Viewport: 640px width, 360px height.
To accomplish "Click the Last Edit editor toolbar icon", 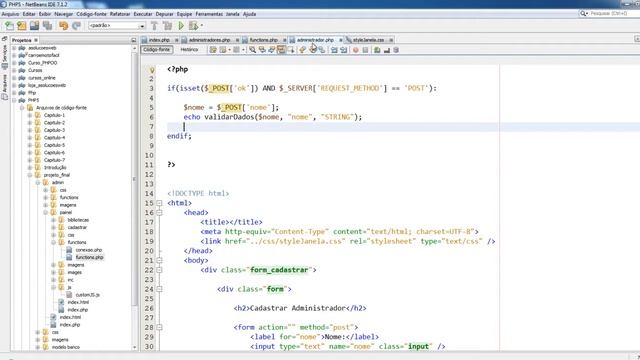I will (213, 50).
